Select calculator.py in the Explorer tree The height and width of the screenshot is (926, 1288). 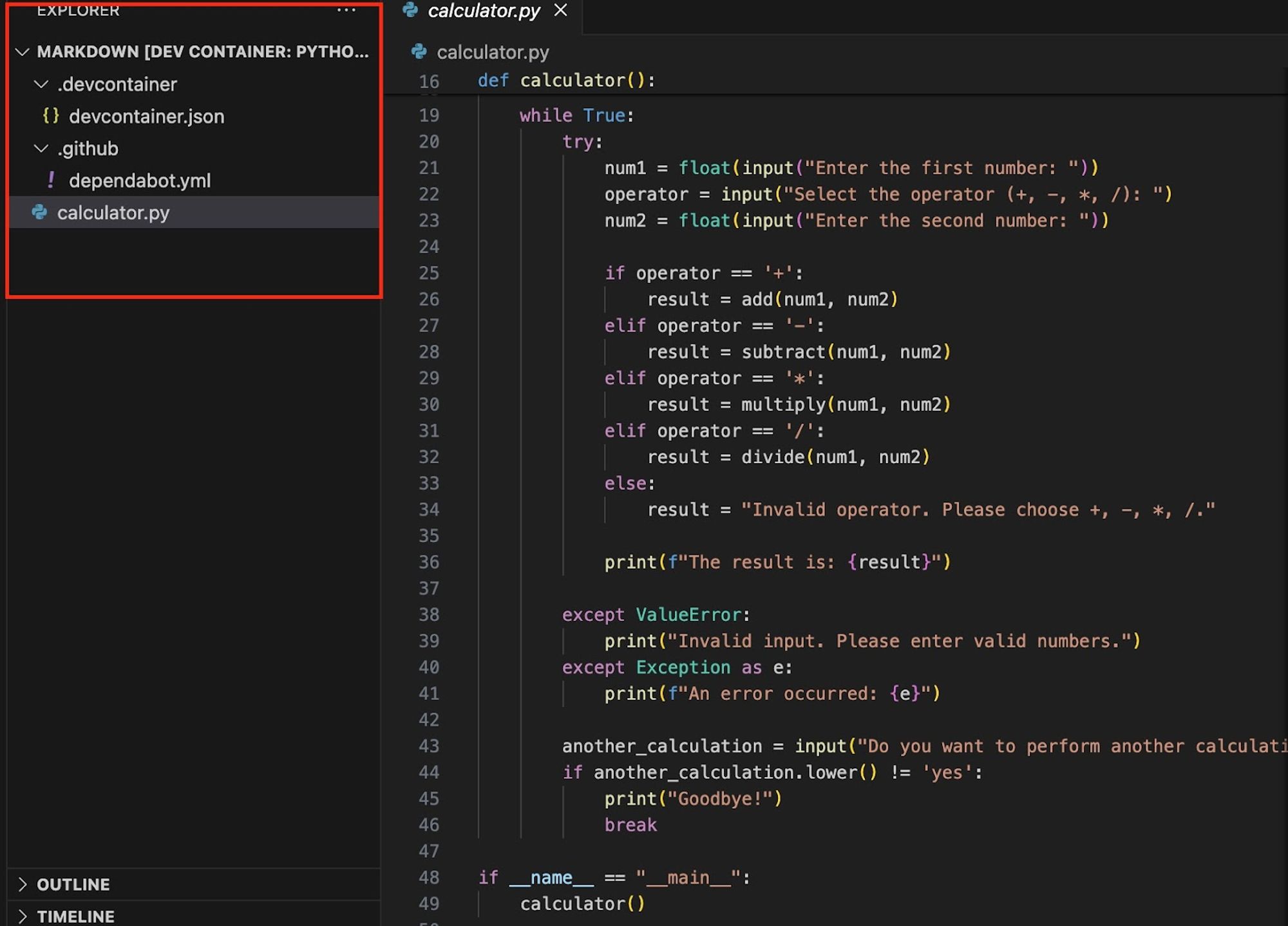(x=113, y=213)
